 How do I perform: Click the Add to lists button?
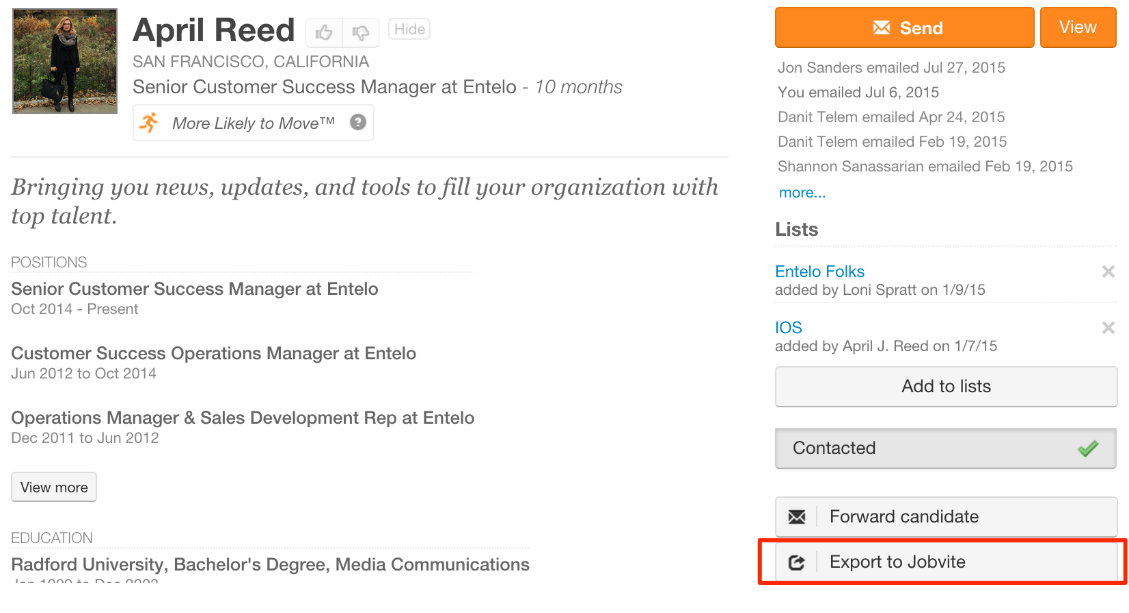click(946, 386)
